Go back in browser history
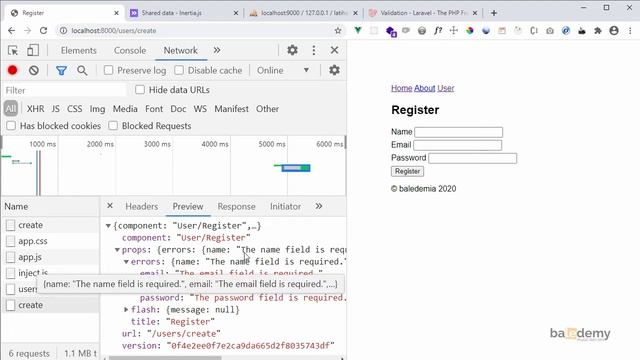This screenshot has height=360, width=640. 11,31
